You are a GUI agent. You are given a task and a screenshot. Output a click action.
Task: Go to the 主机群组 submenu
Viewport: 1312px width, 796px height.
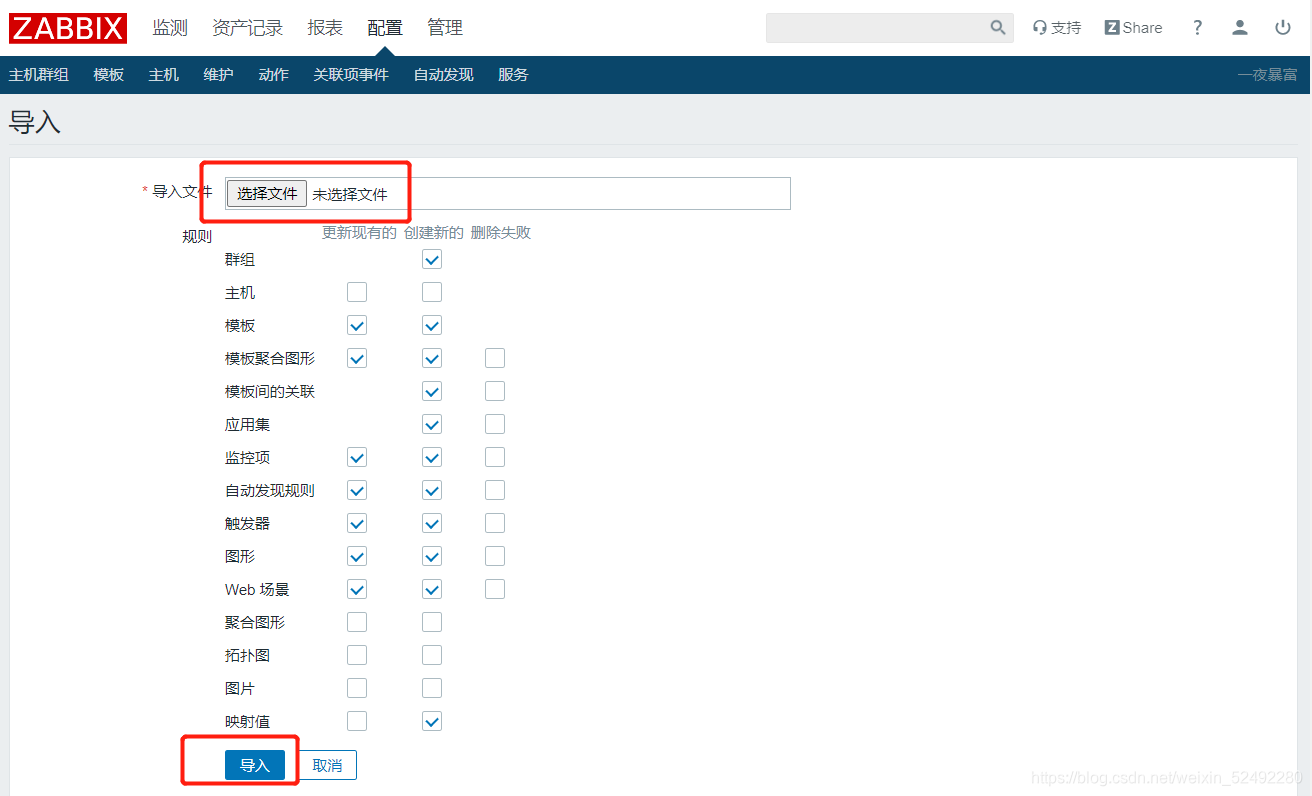38,75
